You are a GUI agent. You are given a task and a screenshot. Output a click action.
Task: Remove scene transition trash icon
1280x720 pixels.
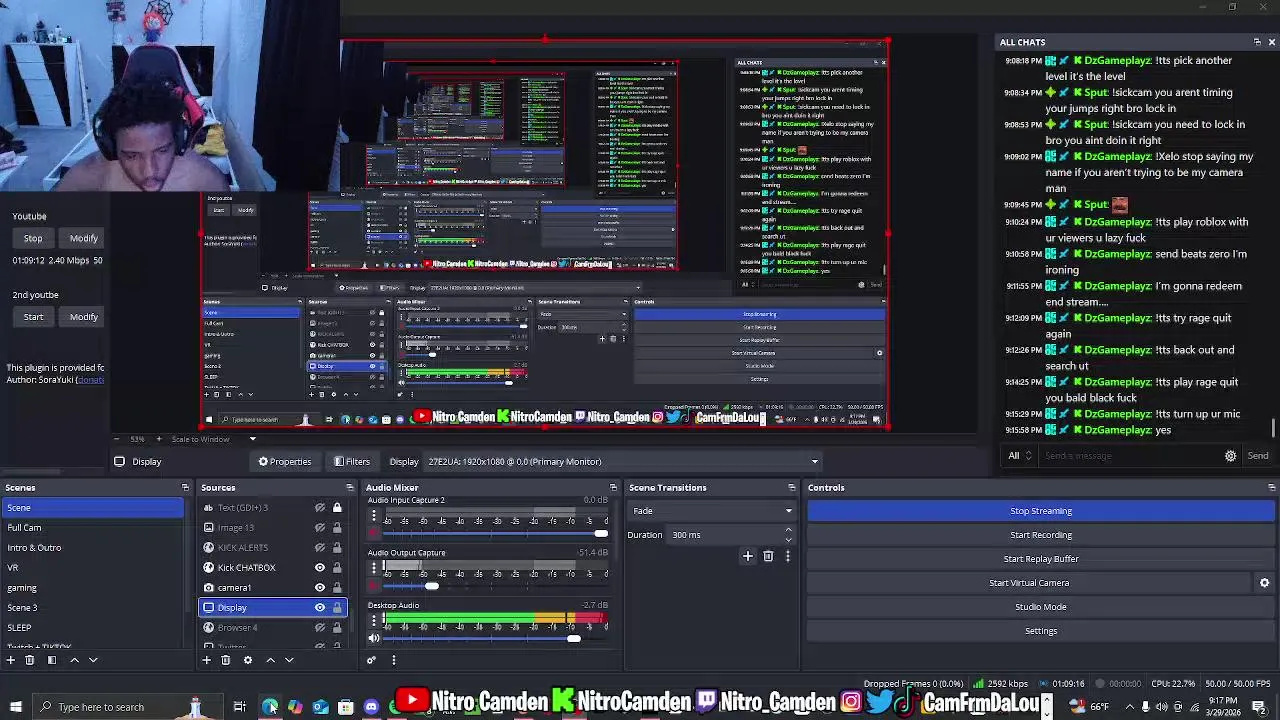[768, 556]
